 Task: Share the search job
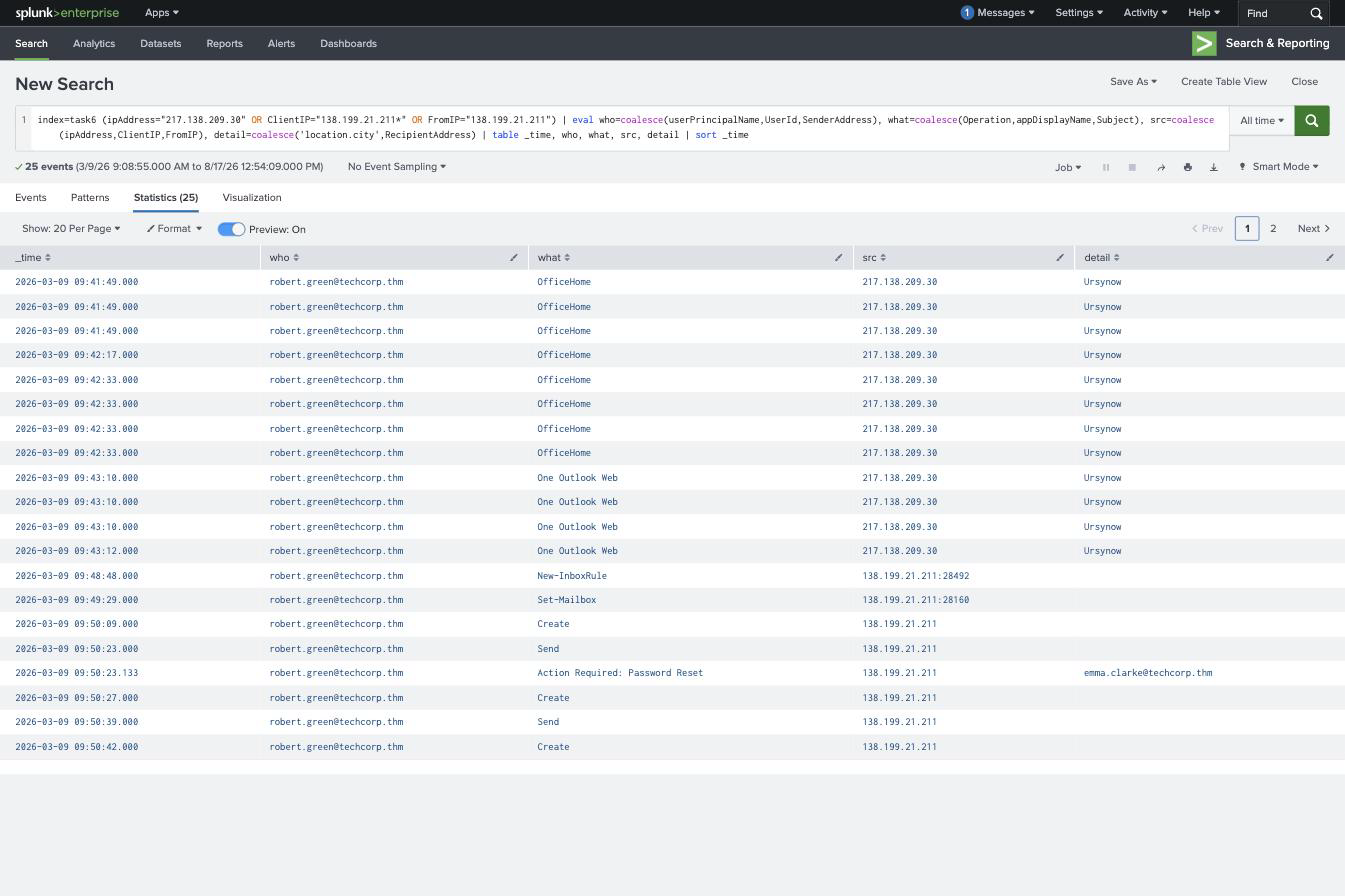(1161, 167)
